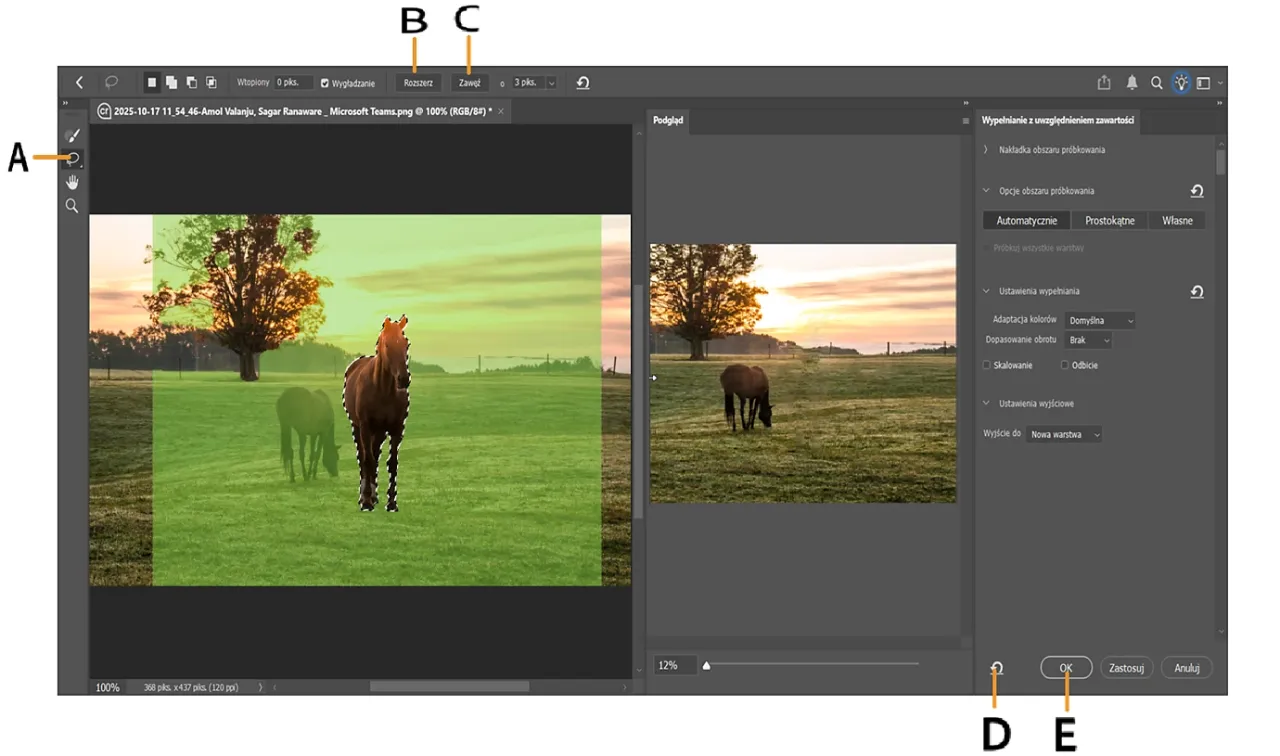The height and width of the screenshot is (756, 1280).
Task: Enable the Skalowanie checkbox
Action: (985, 365)
